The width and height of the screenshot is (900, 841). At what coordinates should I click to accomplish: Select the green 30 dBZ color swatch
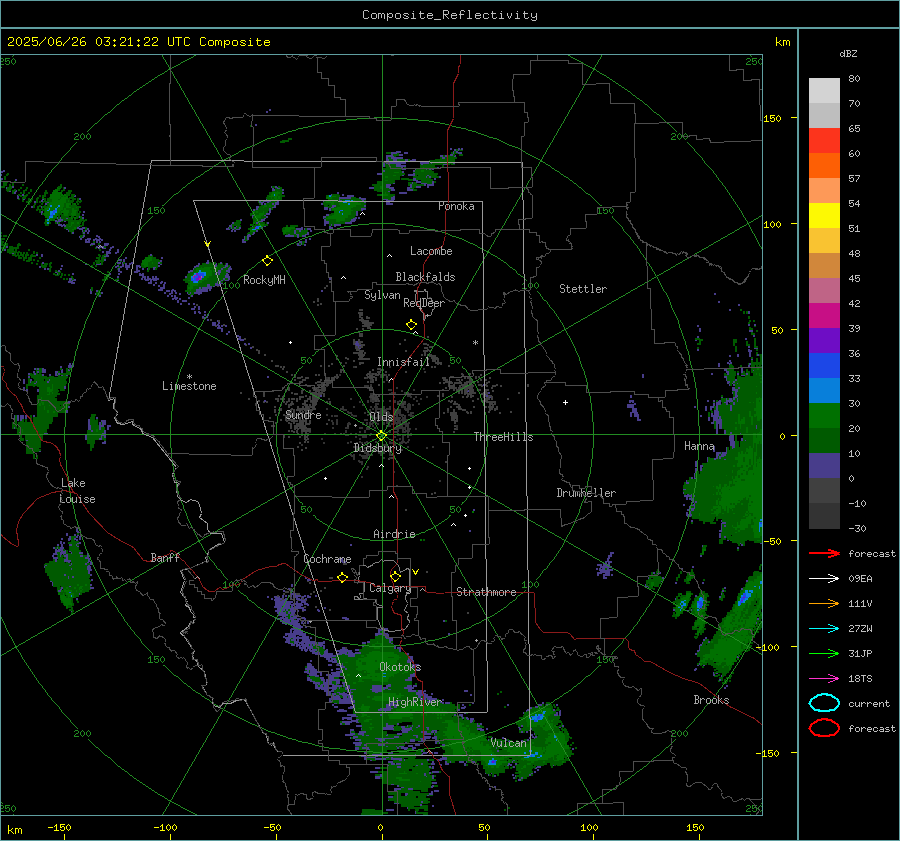click(x=824, y=415)
